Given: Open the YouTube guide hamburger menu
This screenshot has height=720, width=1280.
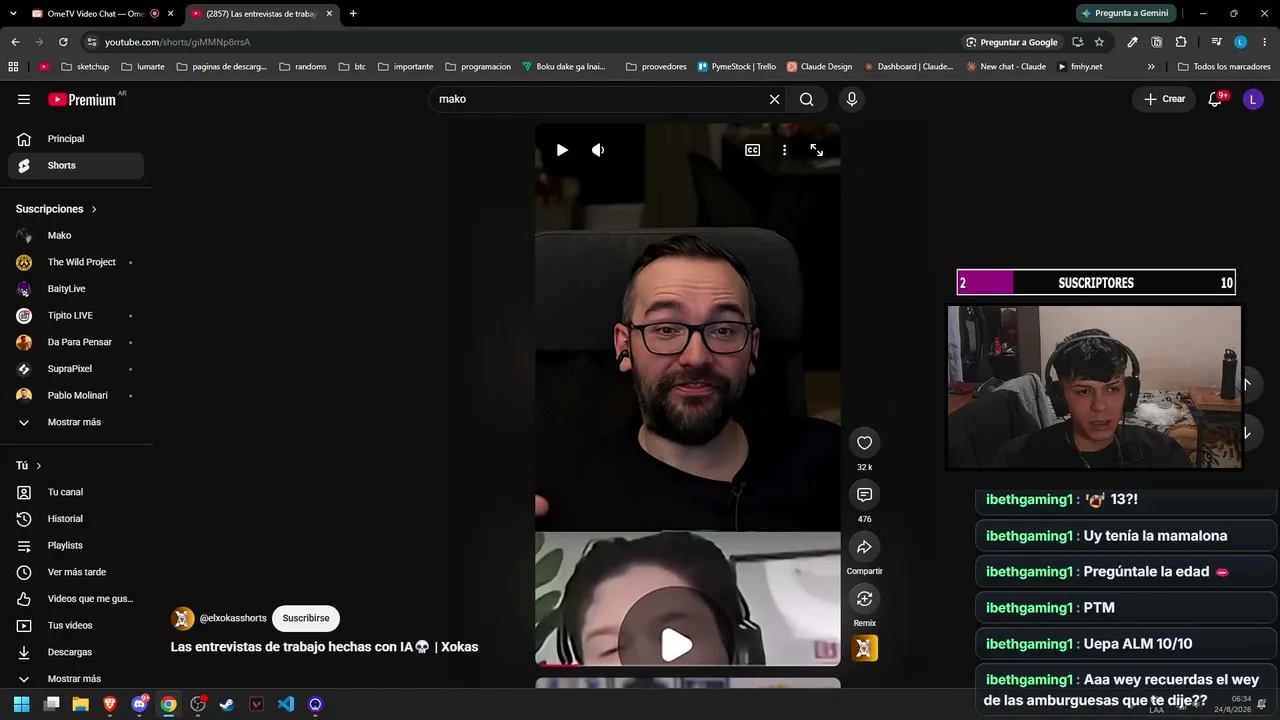Looking at the screenshot, I should pos(24,99).
